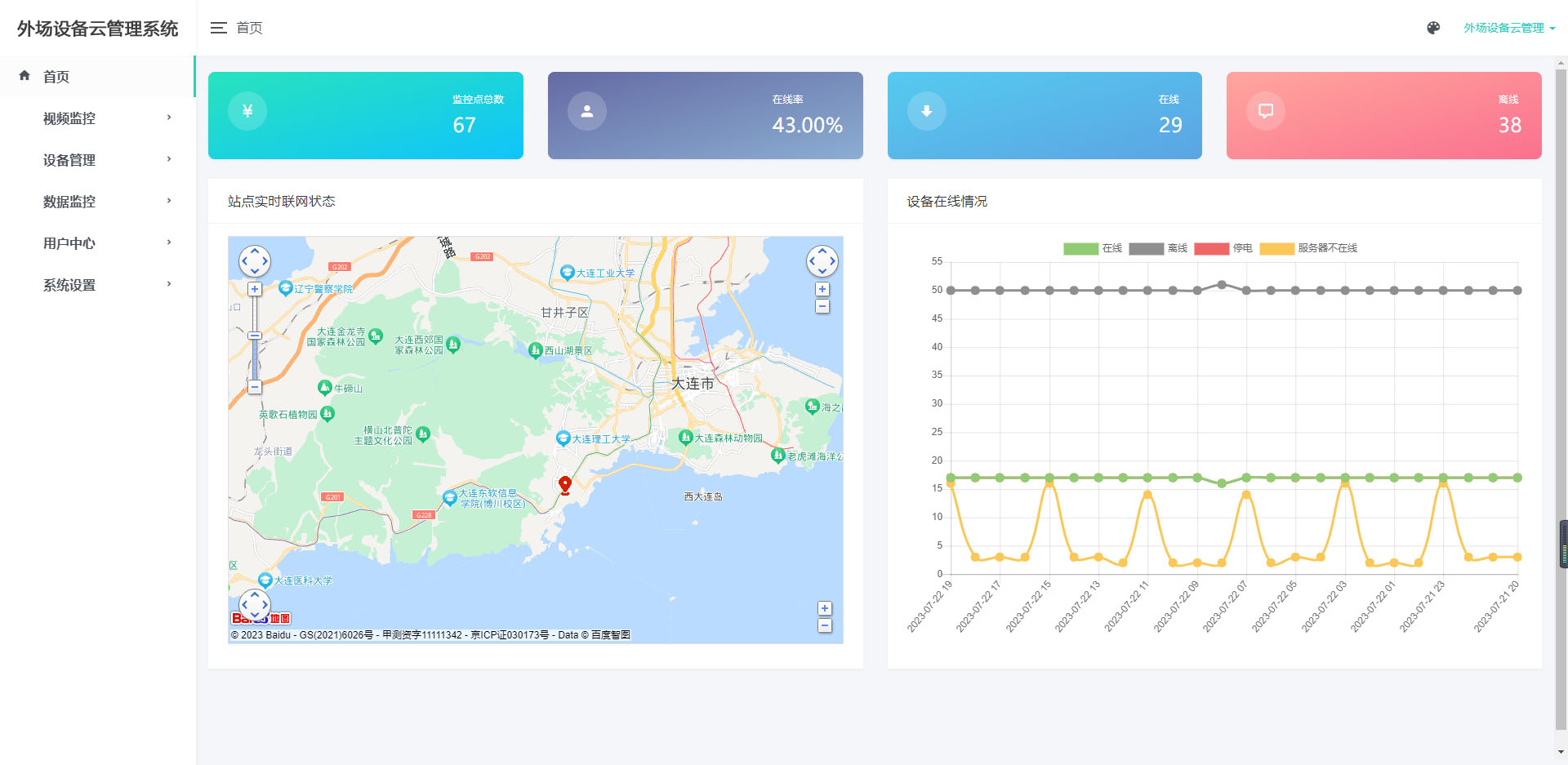1568x765 pixels.
Task: Toggle the 停电 series in chart legend
Action: (x=1223, y=248)
